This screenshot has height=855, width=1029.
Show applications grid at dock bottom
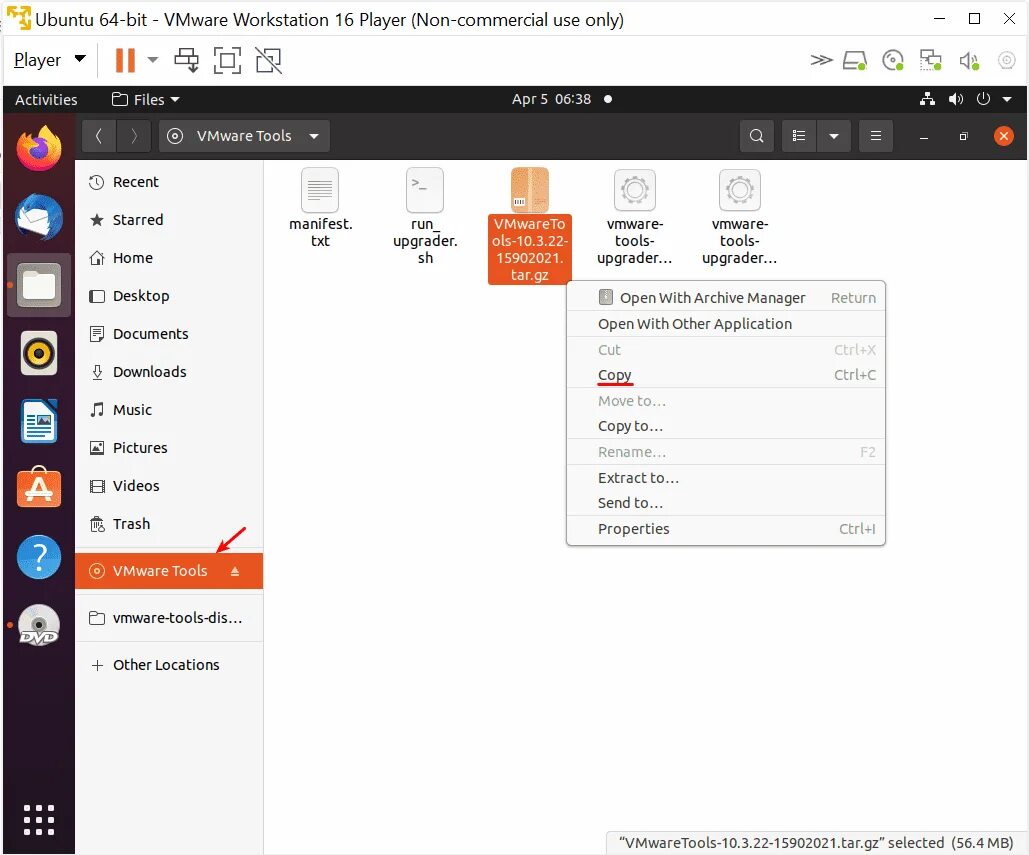click(x=39, y=820)
